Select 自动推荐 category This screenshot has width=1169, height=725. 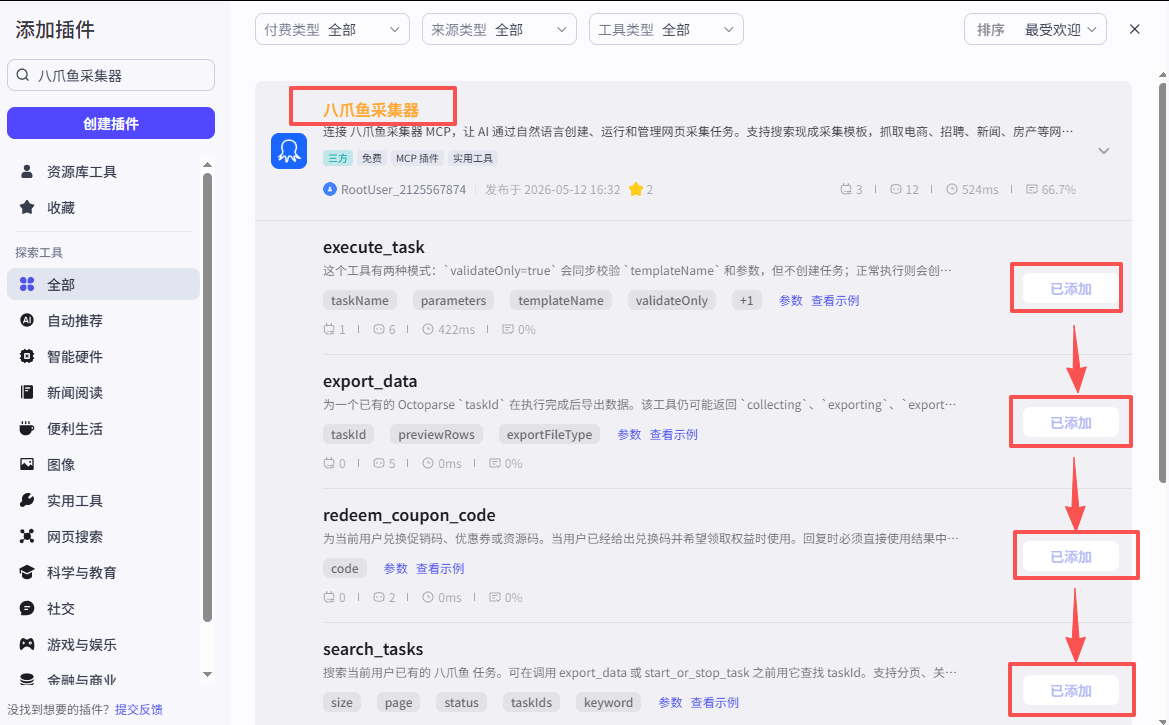pos(104,320)
